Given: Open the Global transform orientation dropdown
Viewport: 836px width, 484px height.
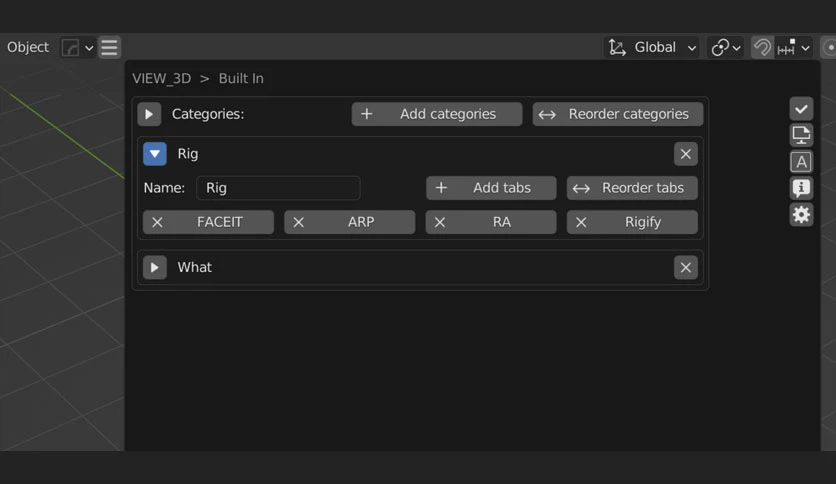Looking at the screenshot, I should 653,47.
